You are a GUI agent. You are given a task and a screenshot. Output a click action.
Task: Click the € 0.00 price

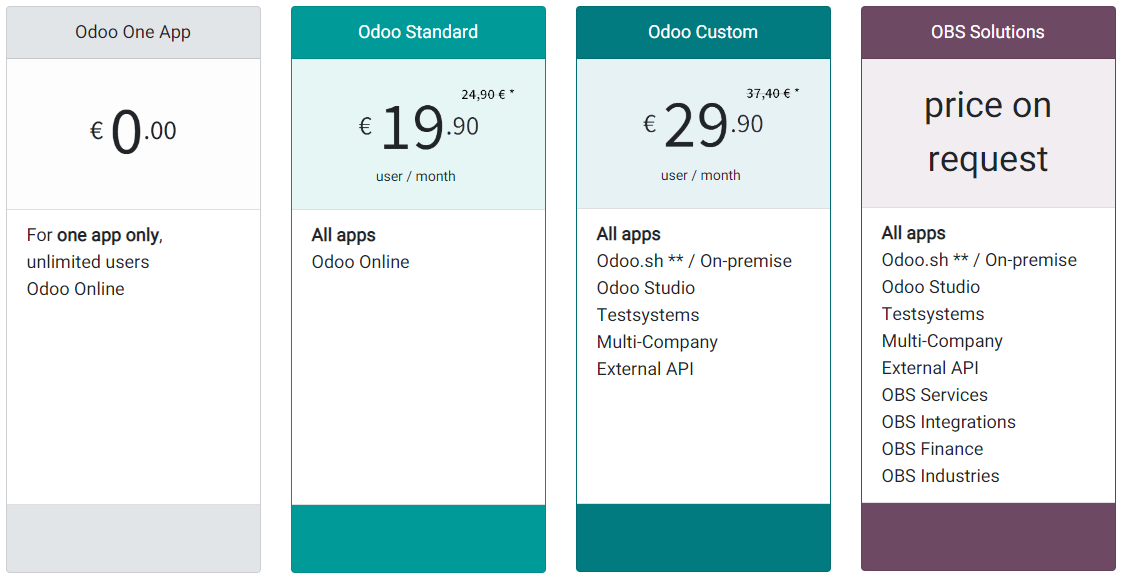click(x=133, y=131)
